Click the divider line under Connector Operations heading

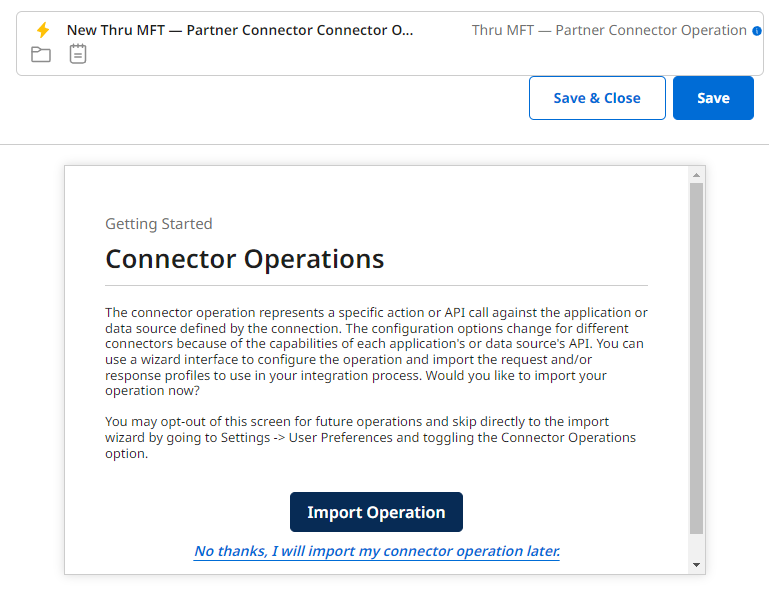[376, 286]
